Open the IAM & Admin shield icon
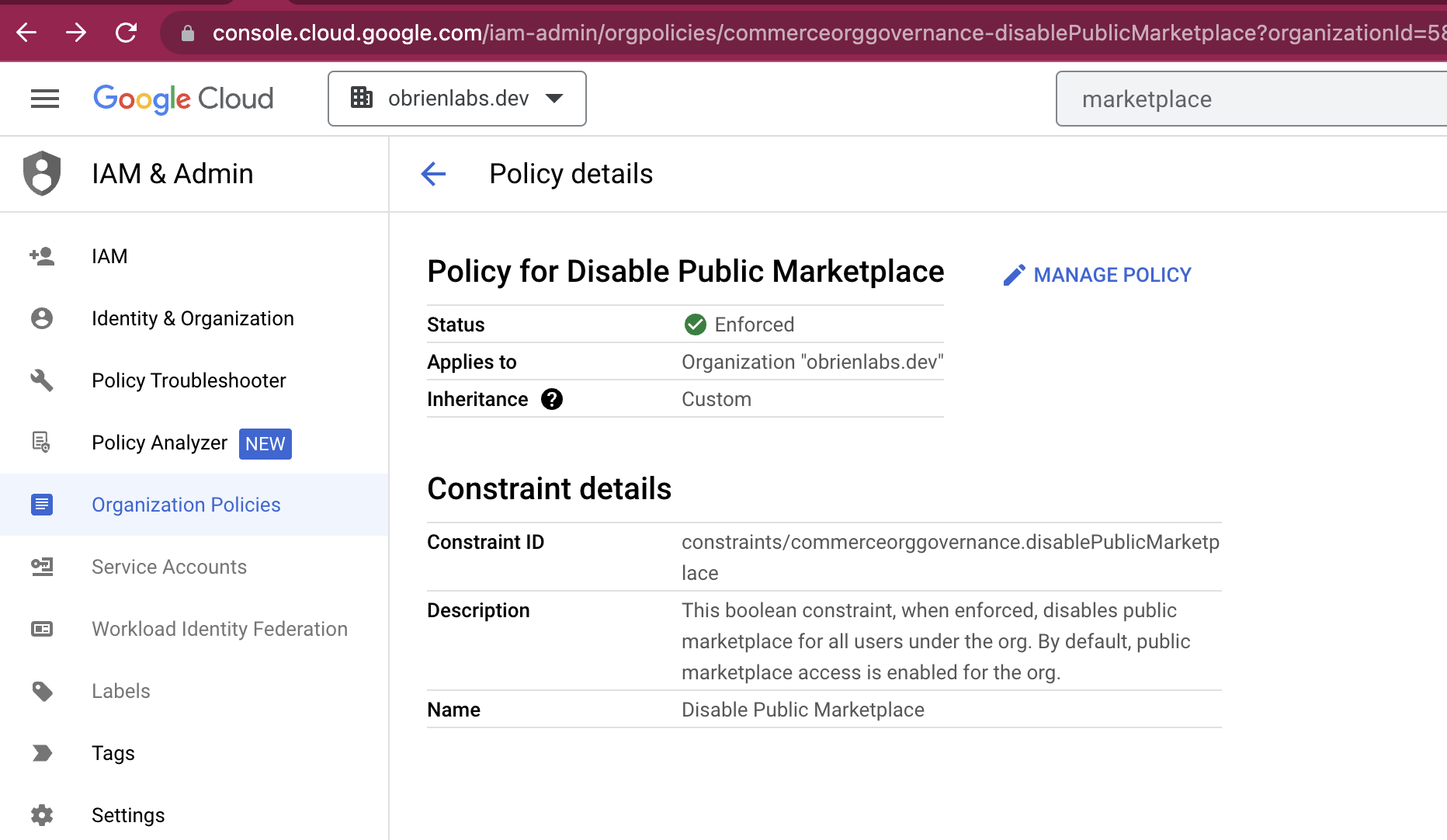This screenshot has width=1447, height=840. (41, 173)
